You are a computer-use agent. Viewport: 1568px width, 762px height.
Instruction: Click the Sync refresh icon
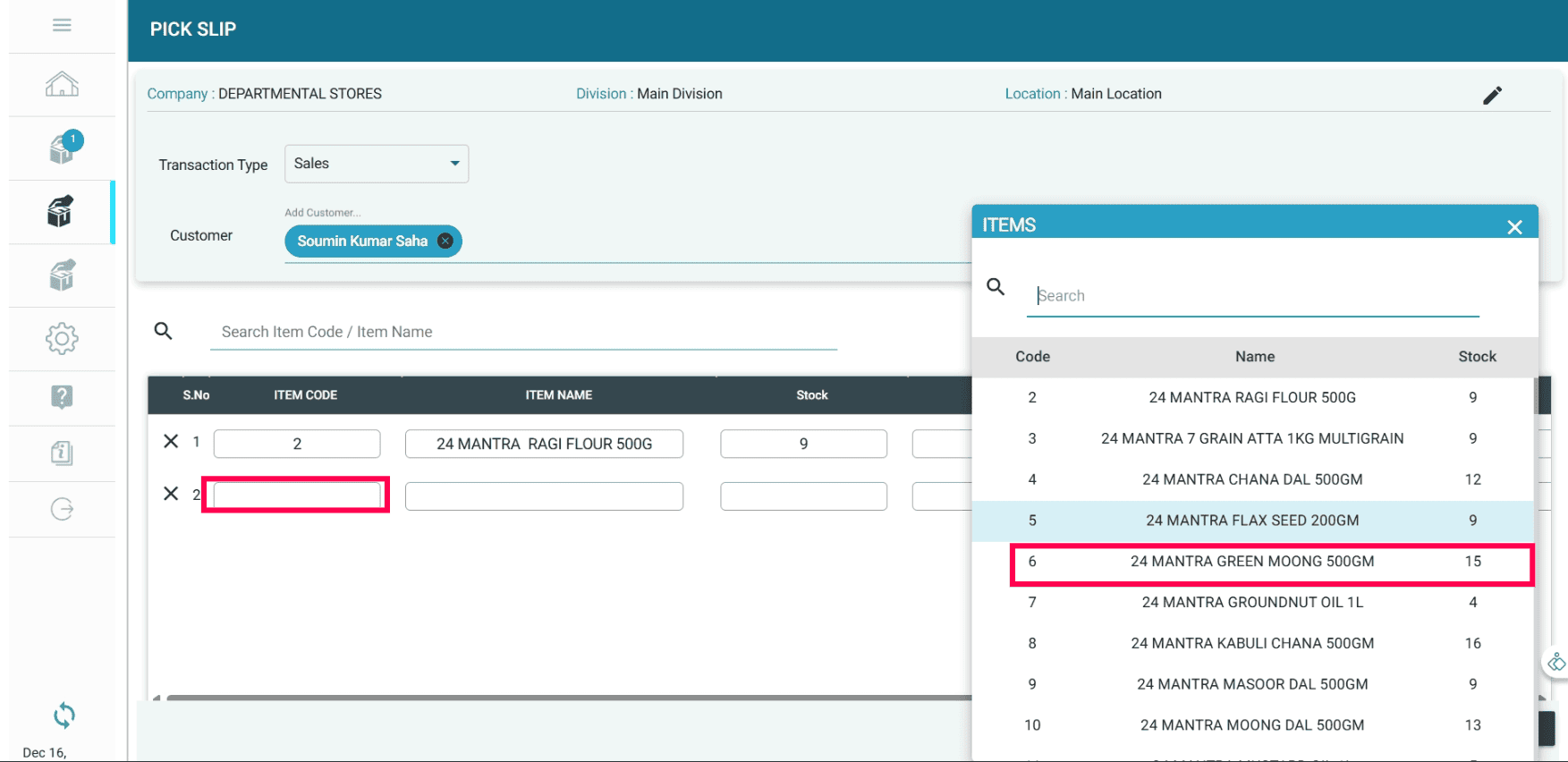64,715
